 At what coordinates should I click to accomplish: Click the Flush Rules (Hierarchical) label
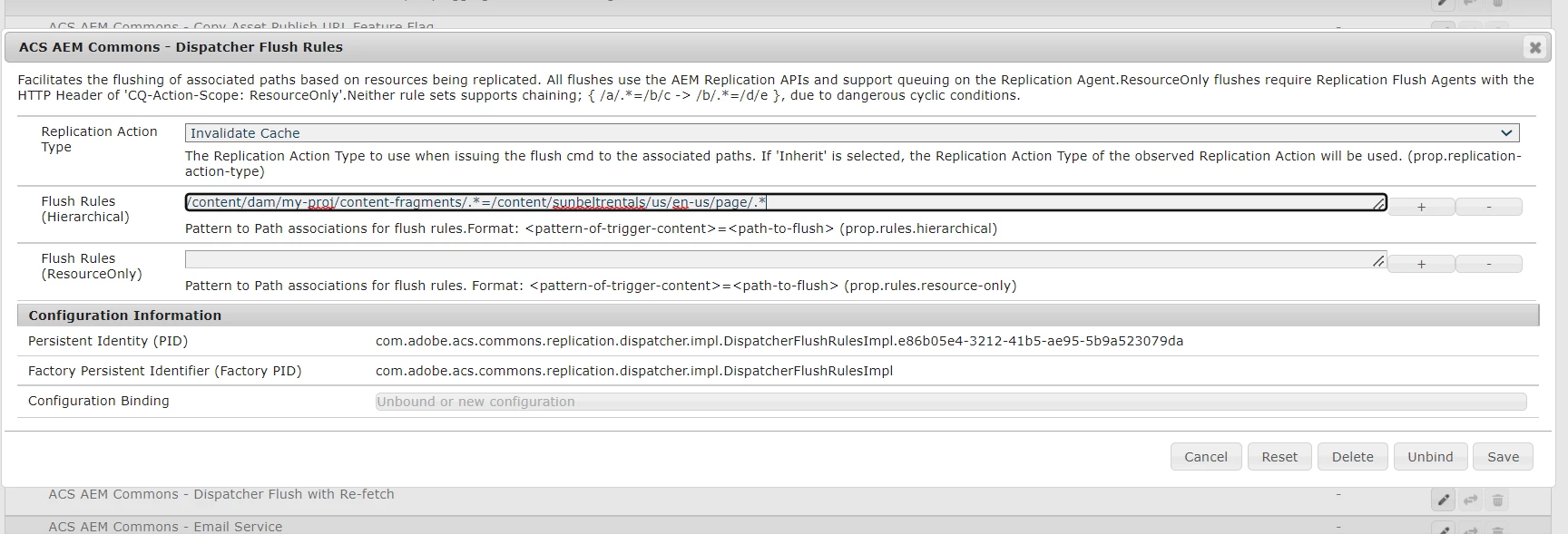pos(85,209)
